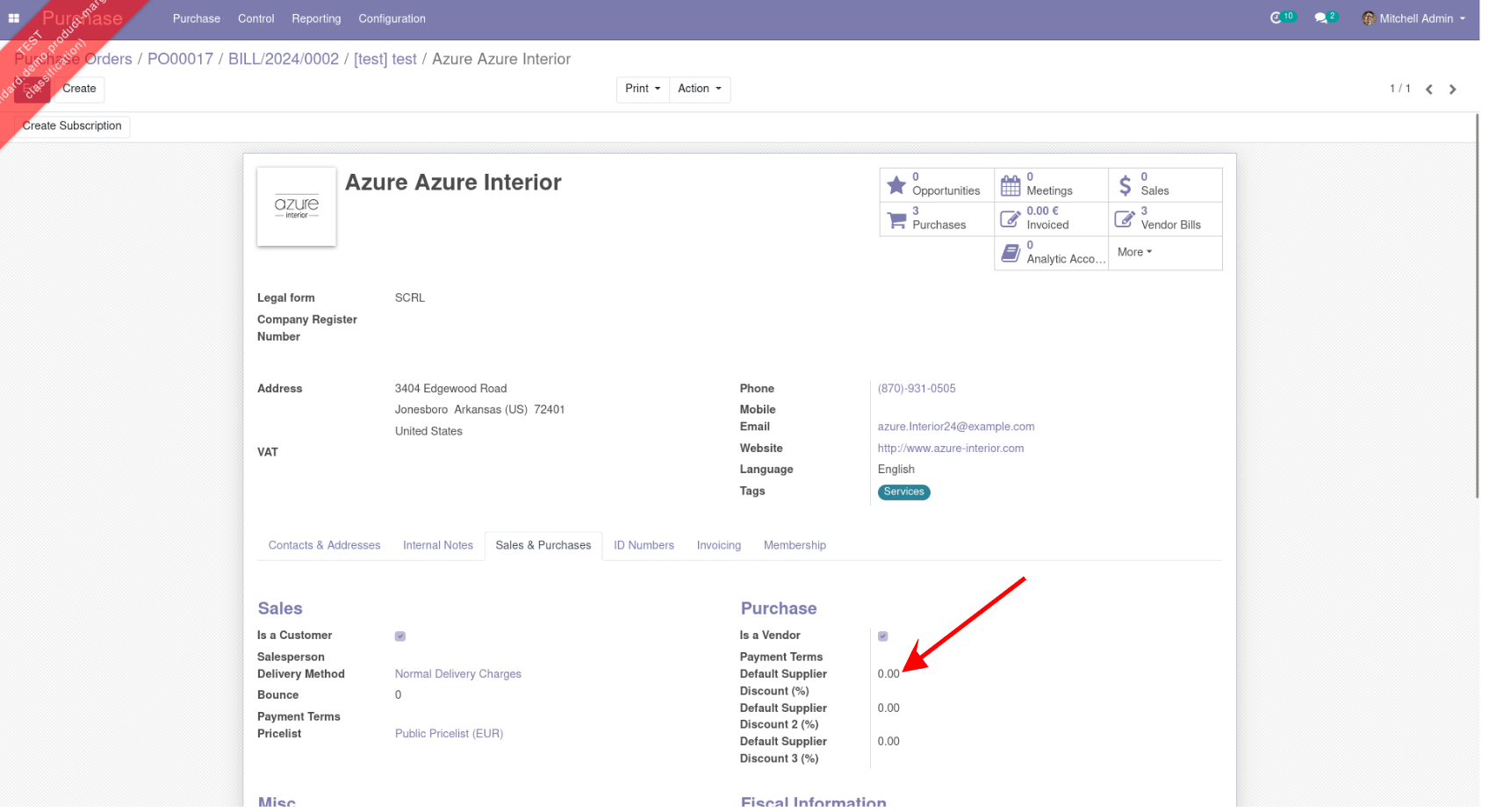Viewport: 1489px width, 812px height.
Task: Expand the More stat buttons dropdown
Action: [x=1134, y=252]
